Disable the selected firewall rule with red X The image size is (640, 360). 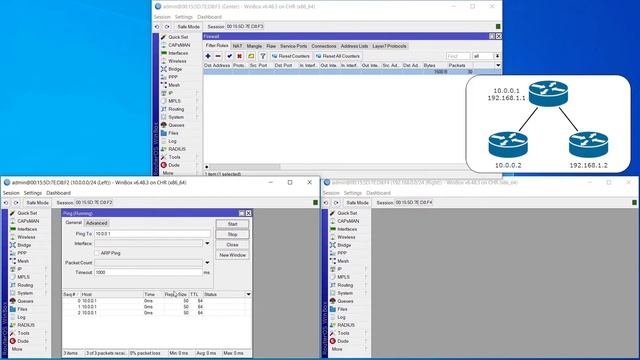pos(240,56)
